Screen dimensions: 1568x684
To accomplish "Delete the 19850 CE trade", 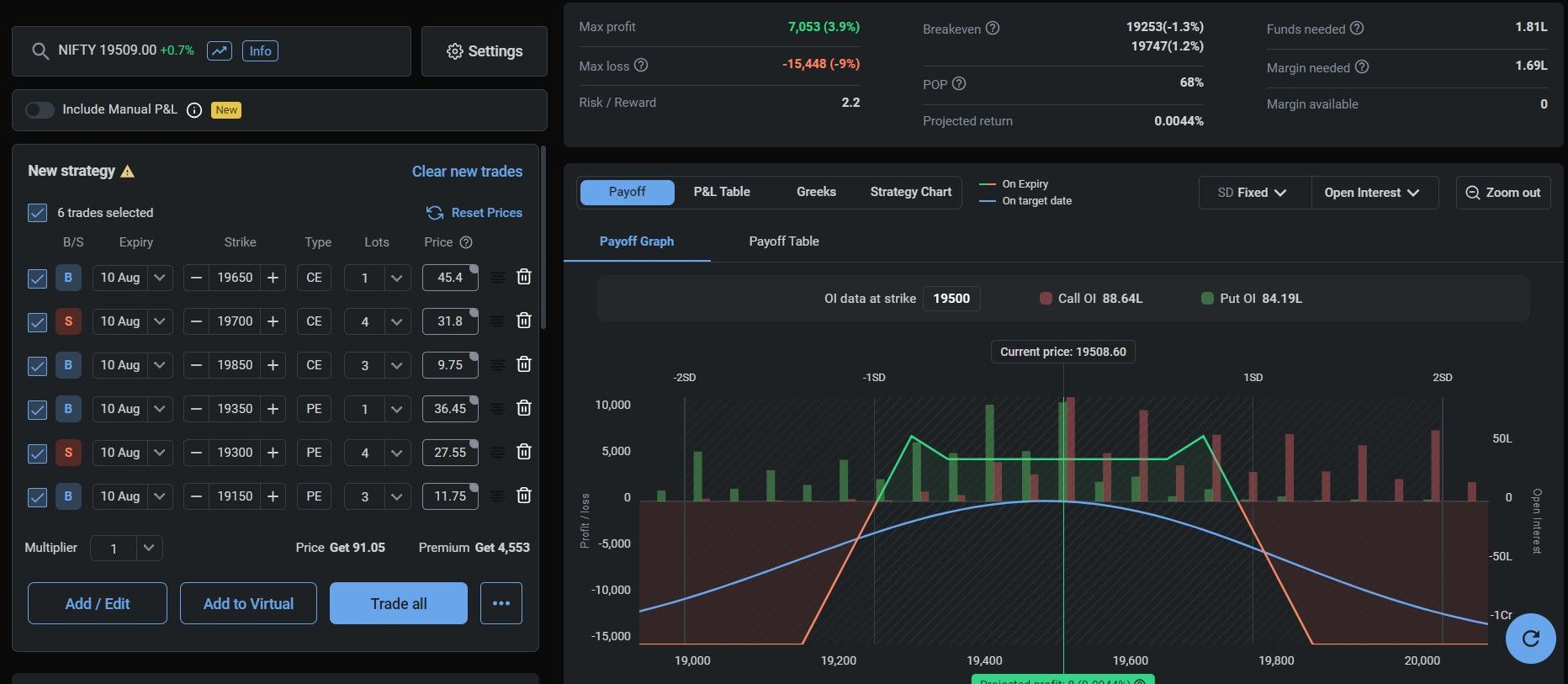I will pyautogui.click(x=524, y=364).
